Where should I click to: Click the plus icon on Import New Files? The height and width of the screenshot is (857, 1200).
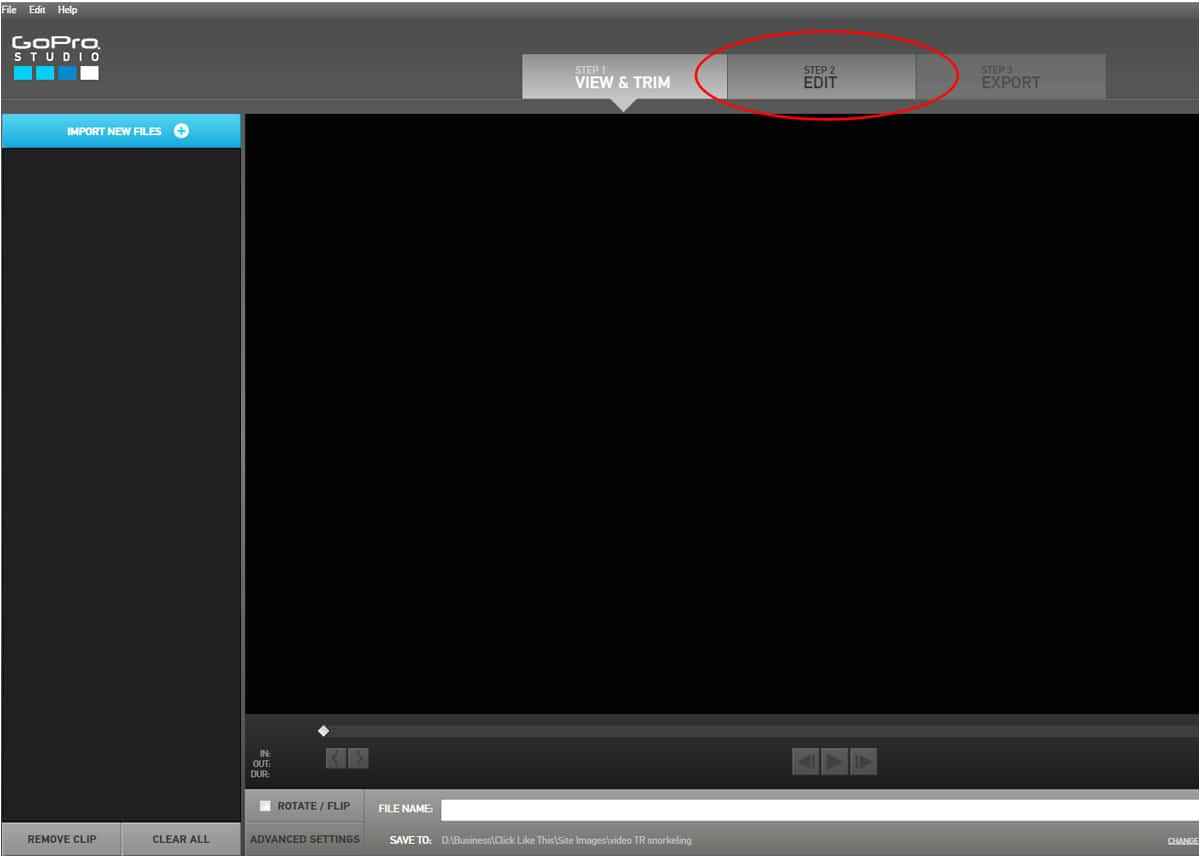pos(181,131)
